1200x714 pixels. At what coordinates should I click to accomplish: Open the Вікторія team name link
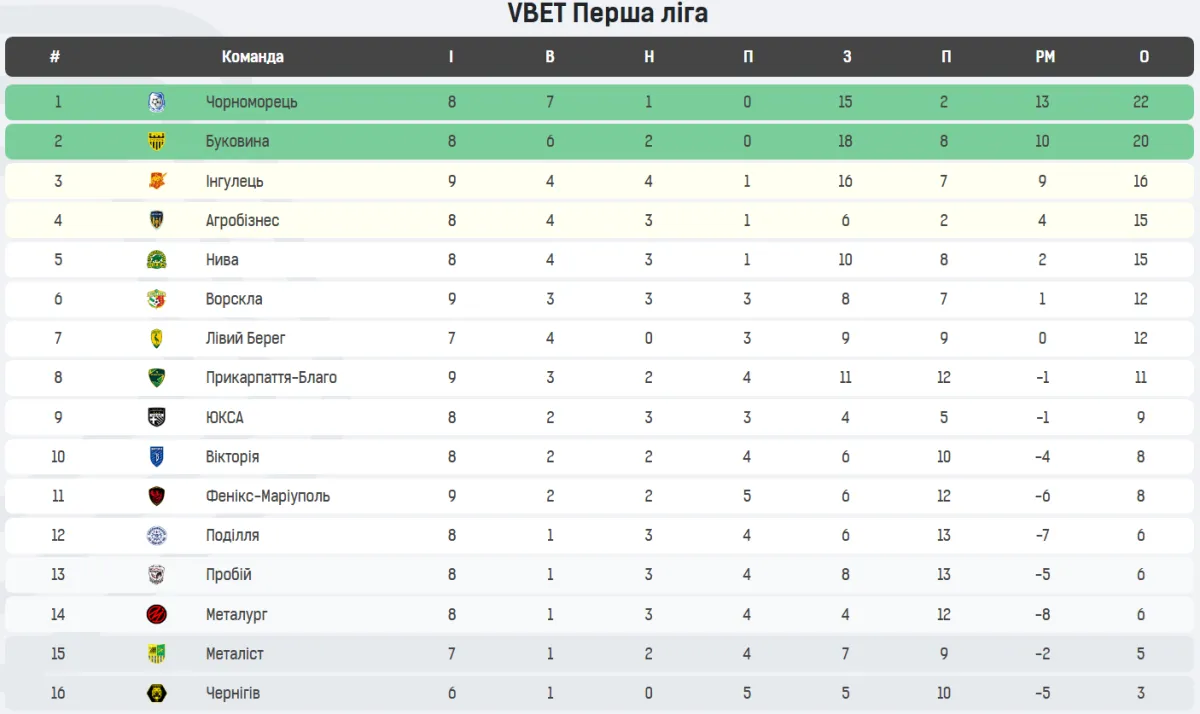click(232, 457)
